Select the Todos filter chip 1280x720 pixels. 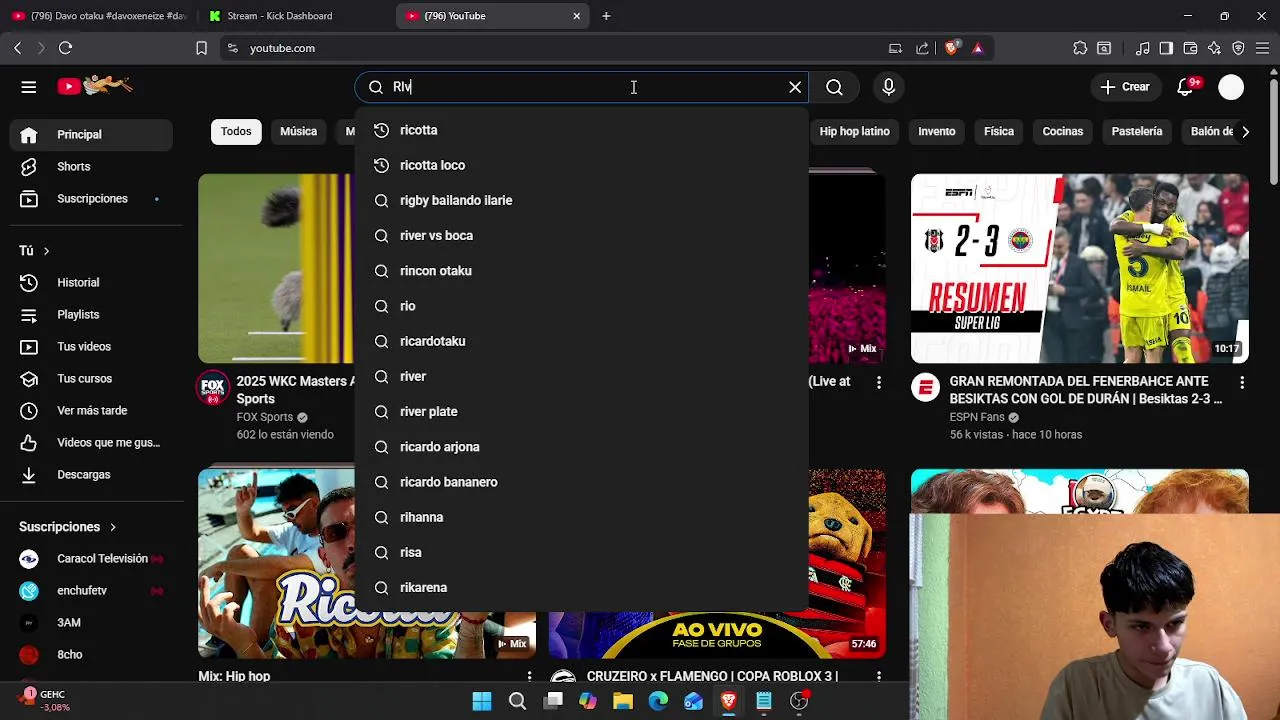(236, 131)
